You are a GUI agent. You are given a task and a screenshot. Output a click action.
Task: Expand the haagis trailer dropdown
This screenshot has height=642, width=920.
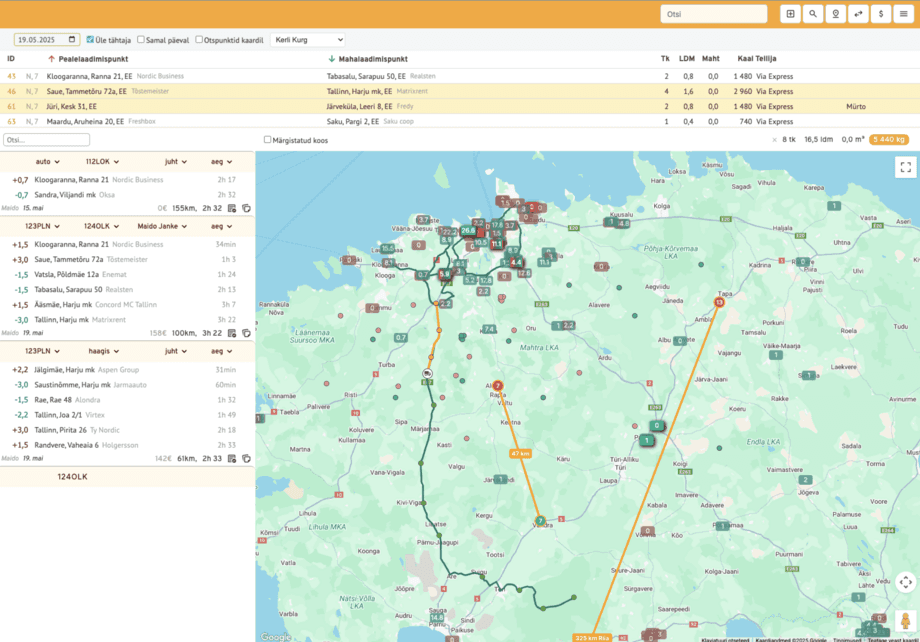[104, 351]
